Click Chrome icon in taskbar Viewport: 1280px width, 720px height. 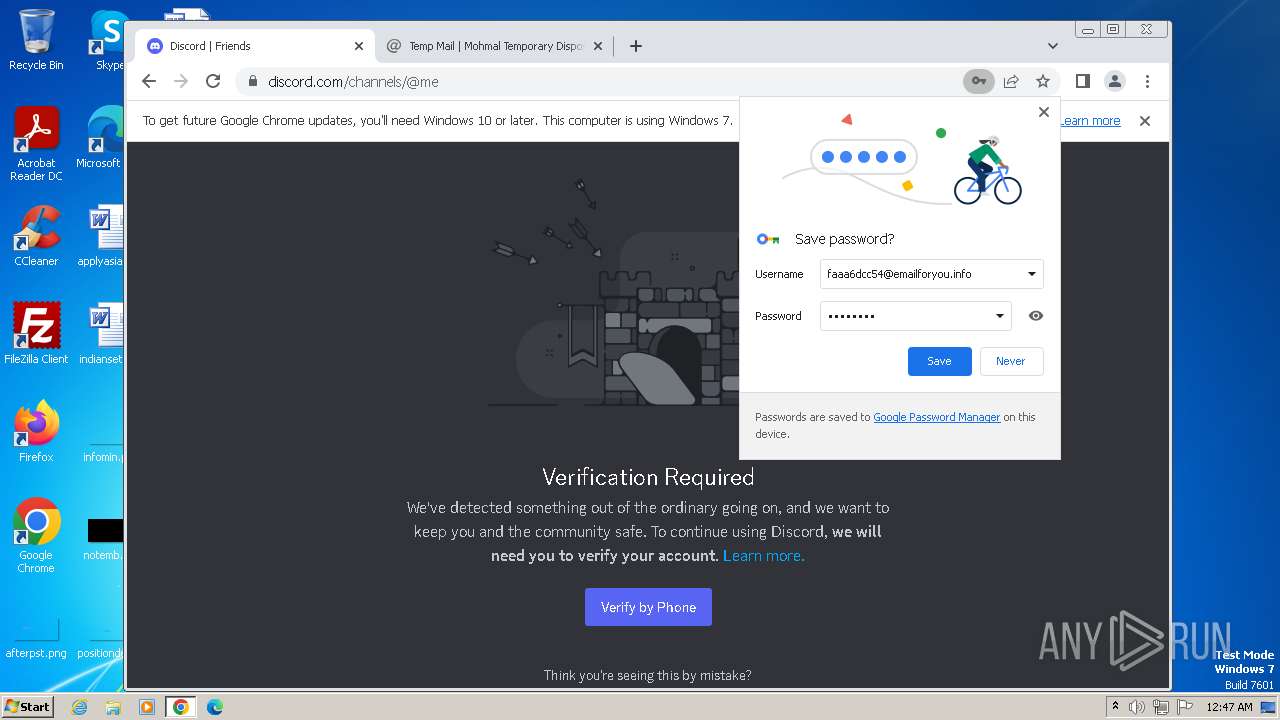tap(181, 707)
